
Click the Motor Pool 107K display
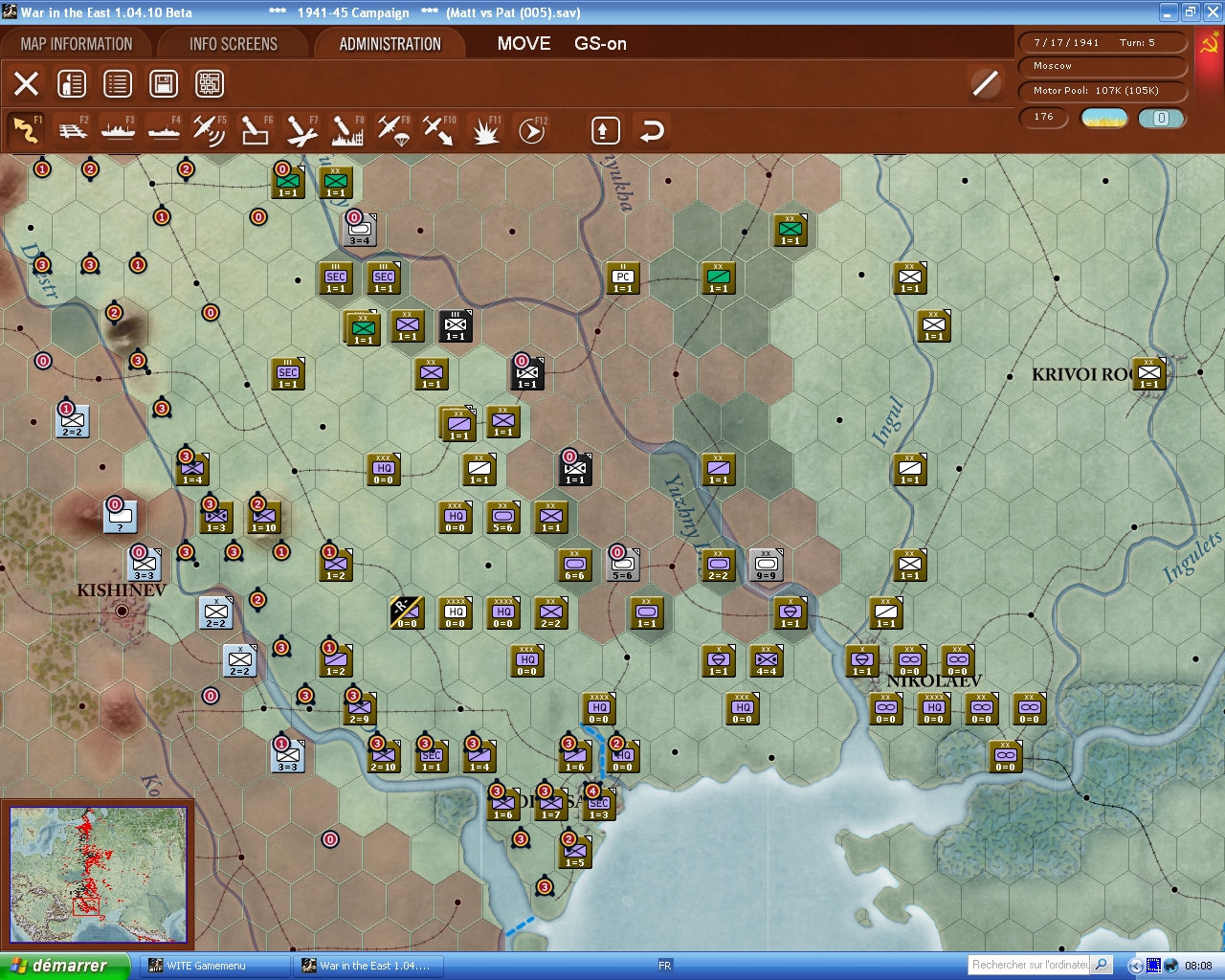coord(1102,91)
